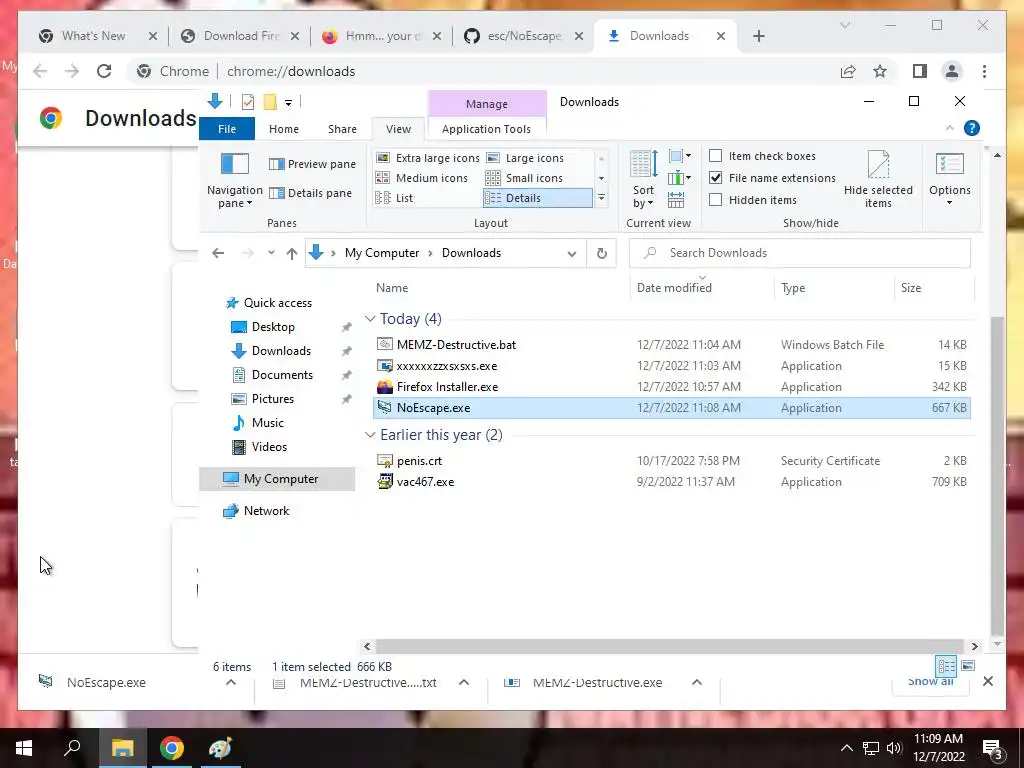The image size is (1024, 768).
Task: Toggle the Details pane button
Action: (310, 193)
